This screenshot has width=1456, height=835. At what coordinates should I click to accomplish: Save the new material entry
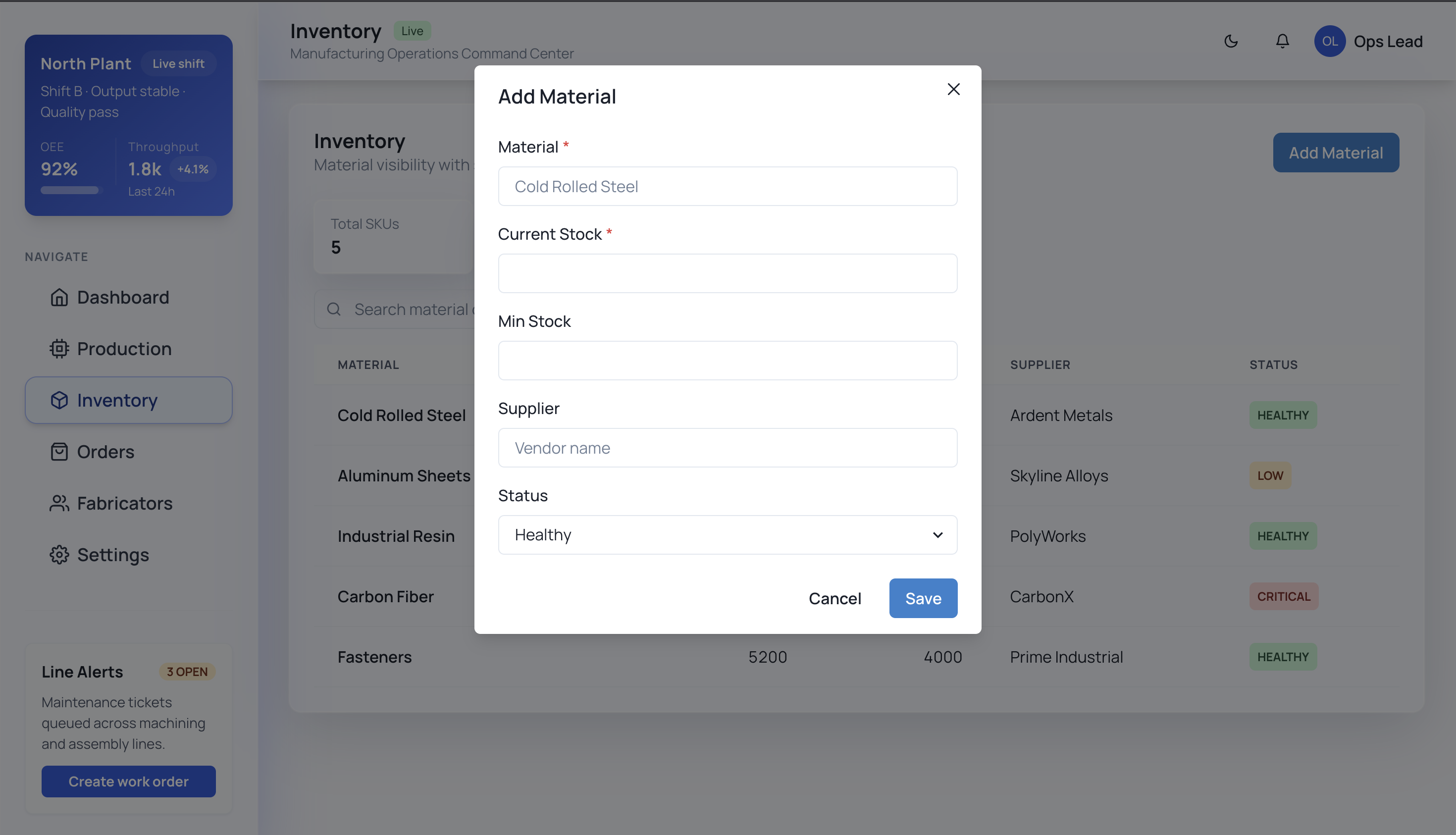pyautogui.click(x=923, y=598)
